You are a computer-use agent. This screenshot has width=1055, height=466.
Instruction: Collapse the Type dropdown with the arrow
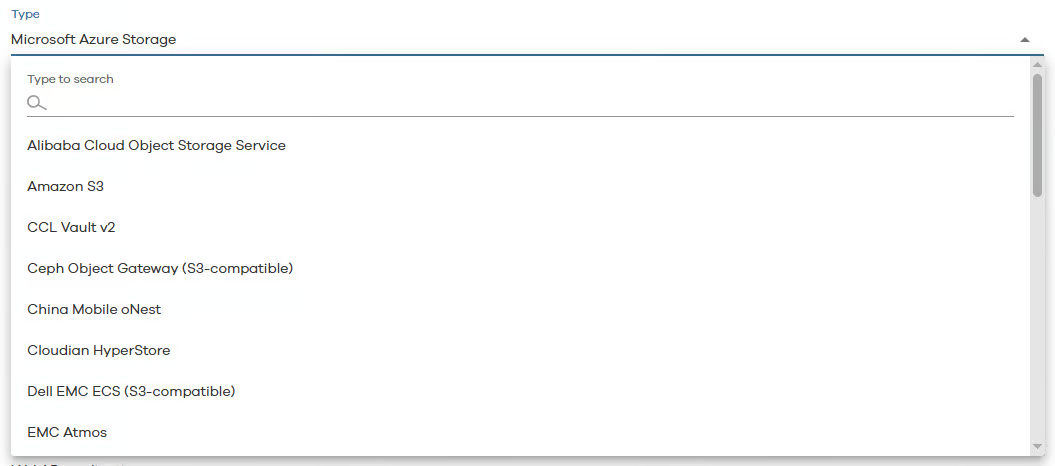pyautogui.click(x=1024, y=40)
